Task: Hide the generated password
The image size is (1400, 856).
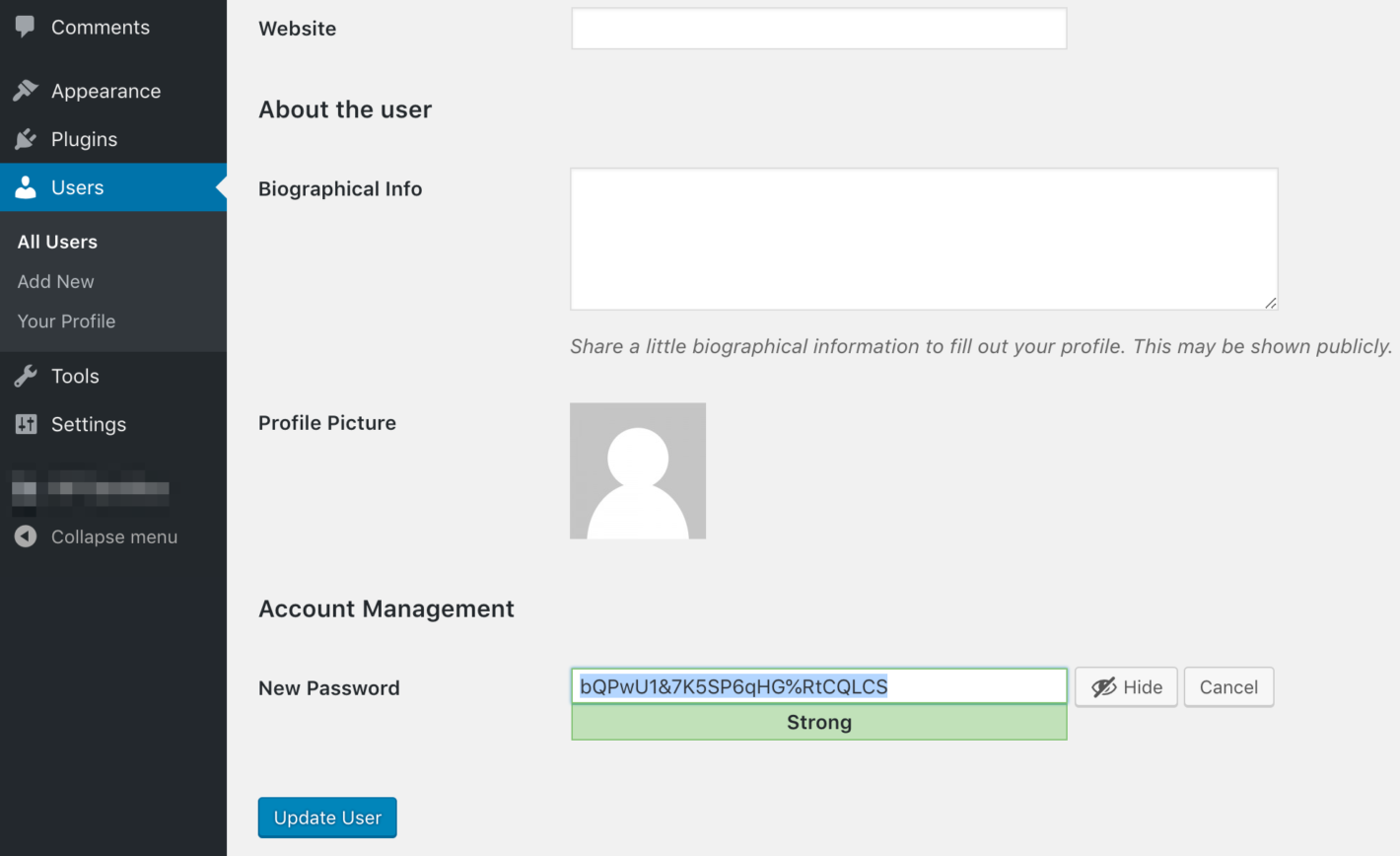Action: pos(1126,686)
